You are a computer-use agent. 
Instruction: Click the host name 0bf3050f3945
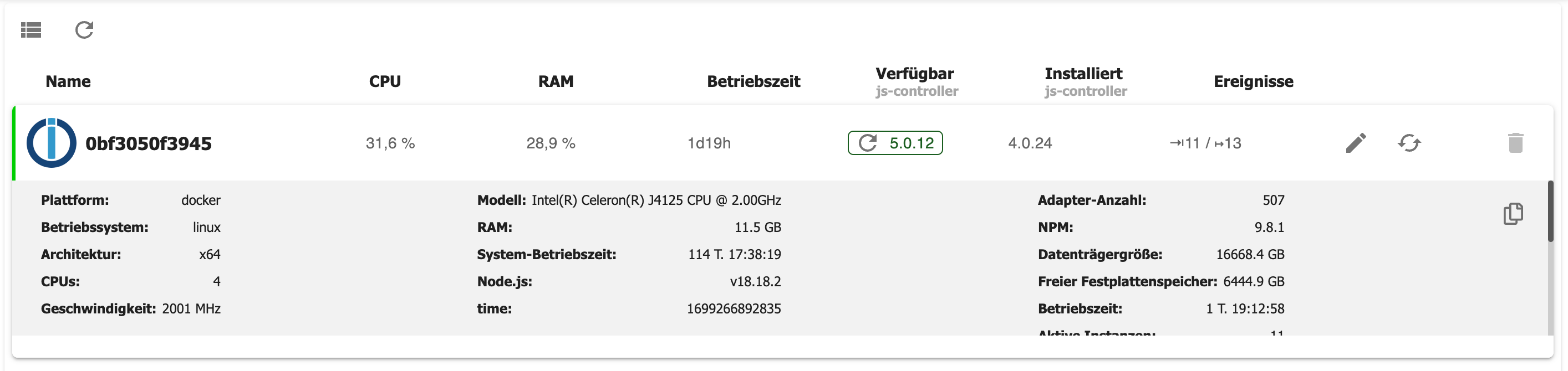[x=148, y=143]
